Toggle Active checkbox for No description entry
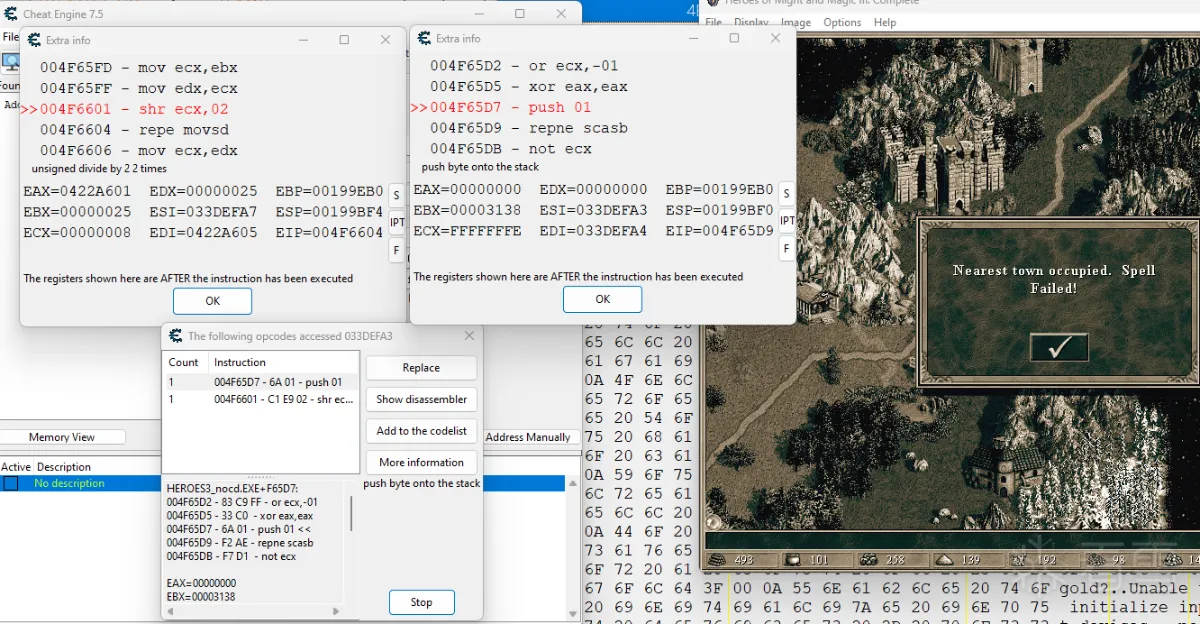This screenshot has height=624, width=1200. [x=10, y=484]
